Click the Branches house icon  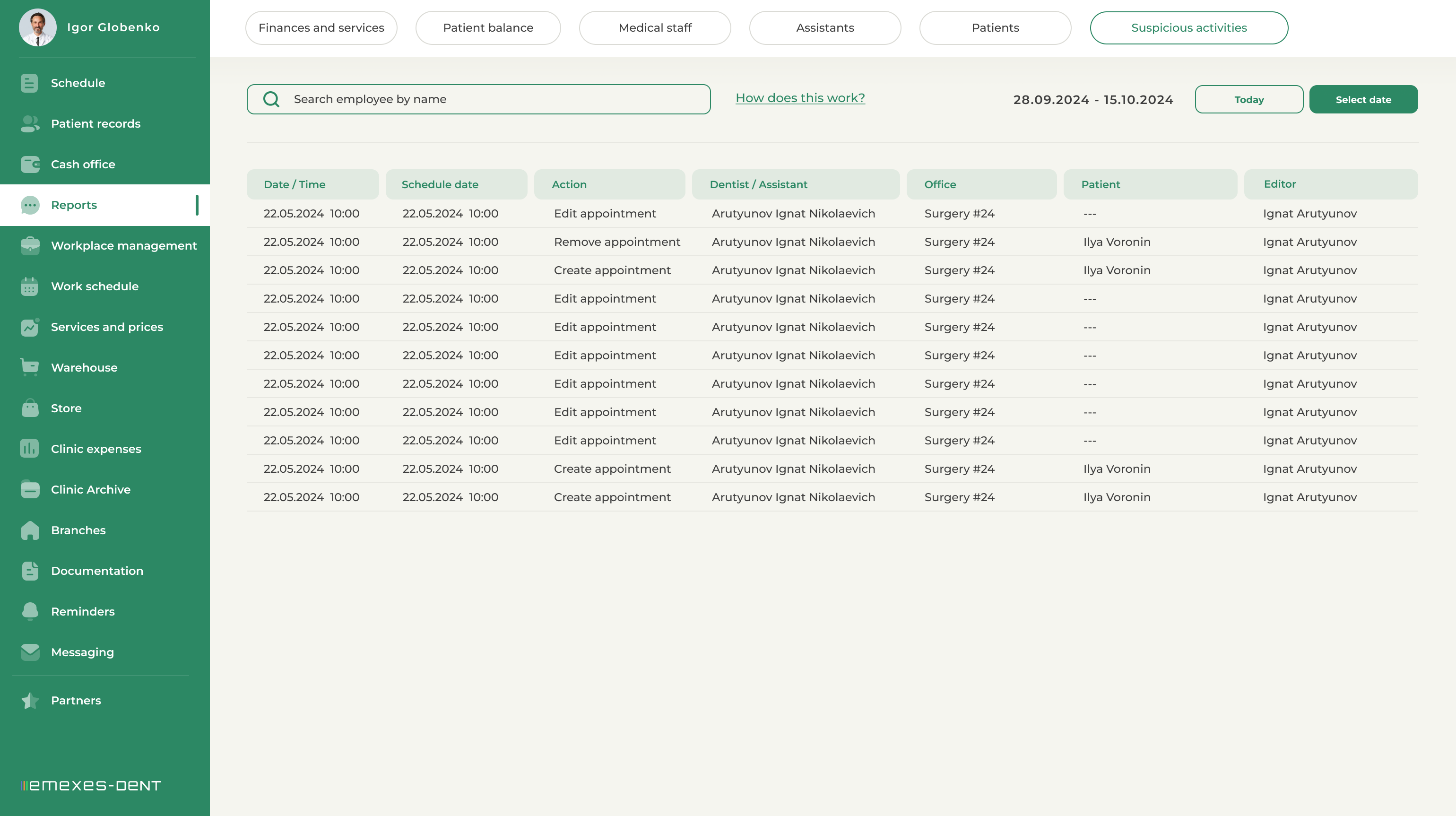[29, 530]
